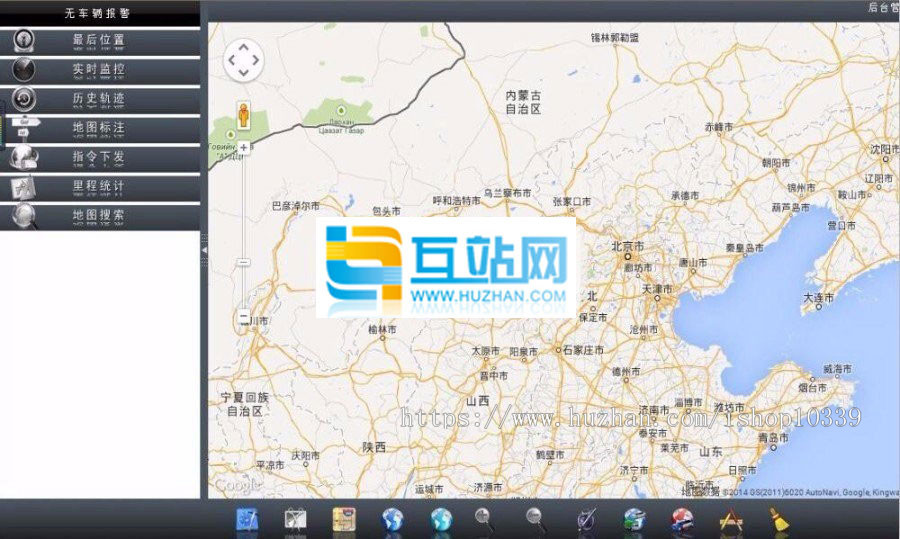
Task: Open the blue blueprint pencil dock icon
Action: pyautogui.click(x=247, y=519)
